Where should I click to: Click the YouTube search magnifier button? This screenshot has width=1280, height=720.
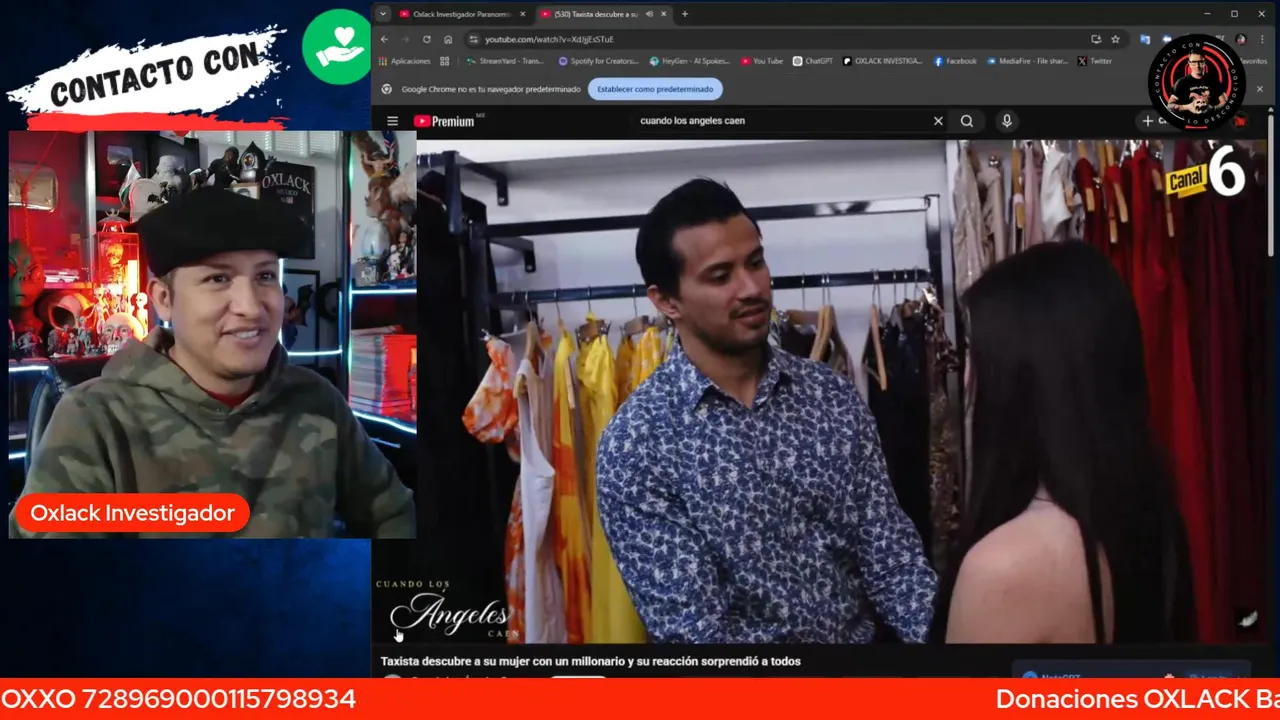coord(967,121)
